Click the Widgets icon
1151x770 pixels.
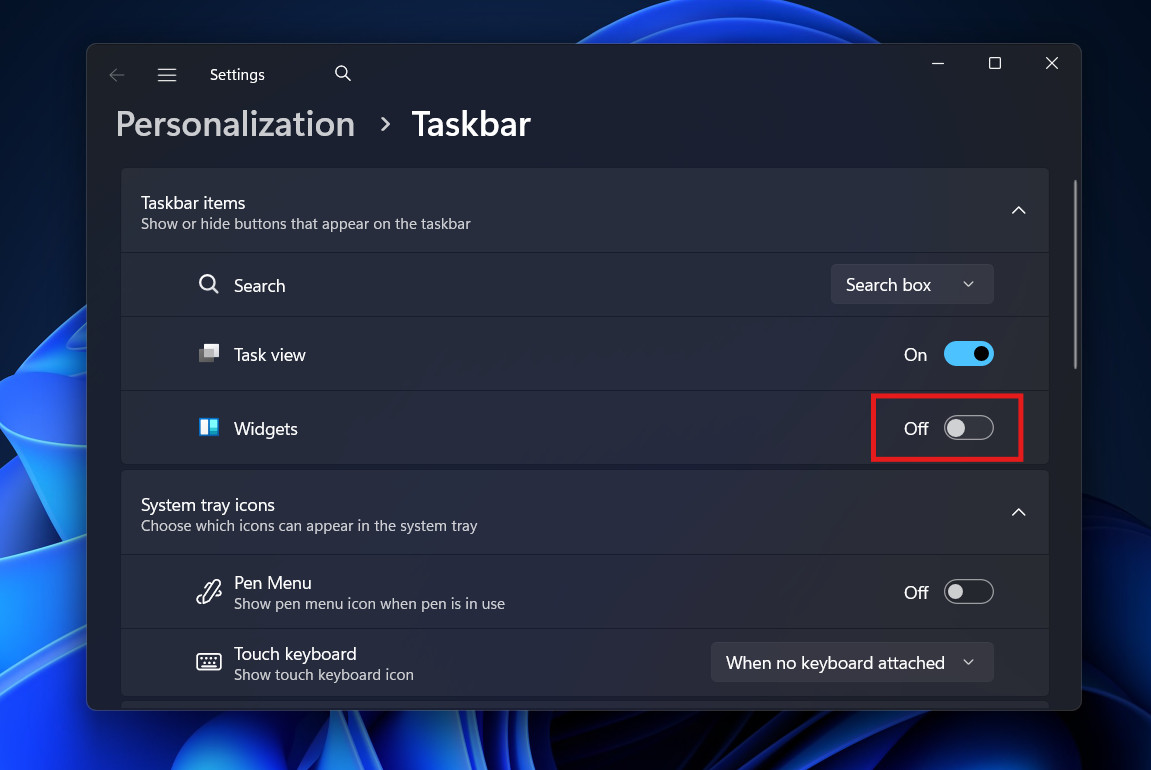click(209, 427)
